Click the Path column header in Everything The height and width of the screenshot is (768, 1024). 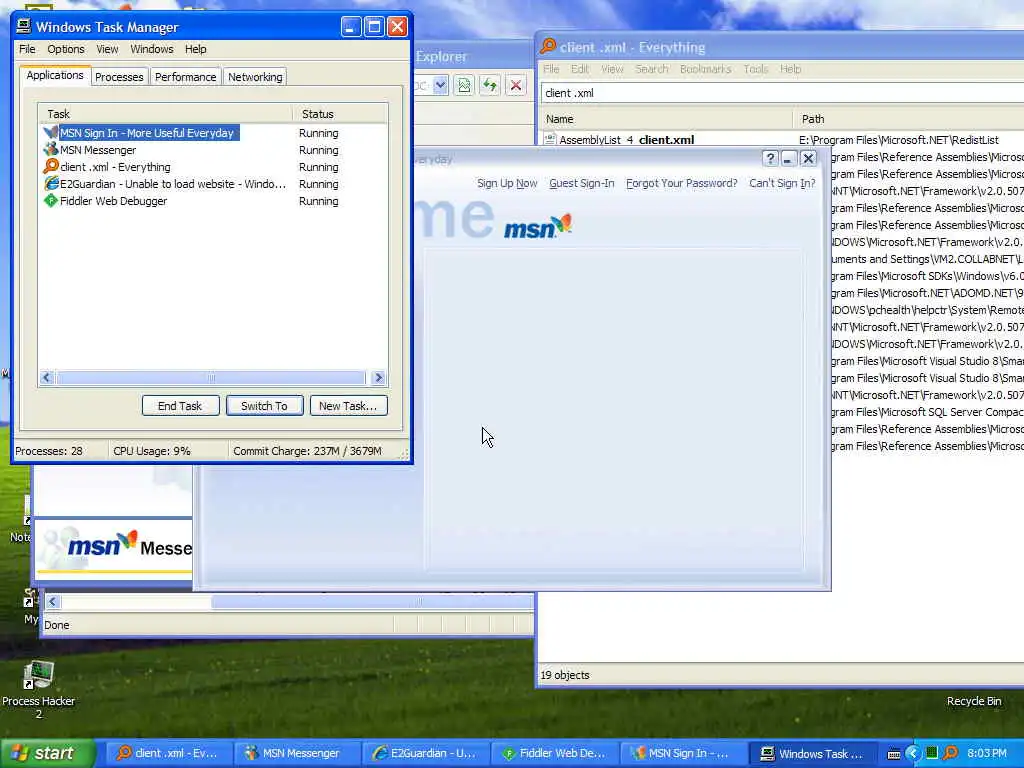(909, 119)
